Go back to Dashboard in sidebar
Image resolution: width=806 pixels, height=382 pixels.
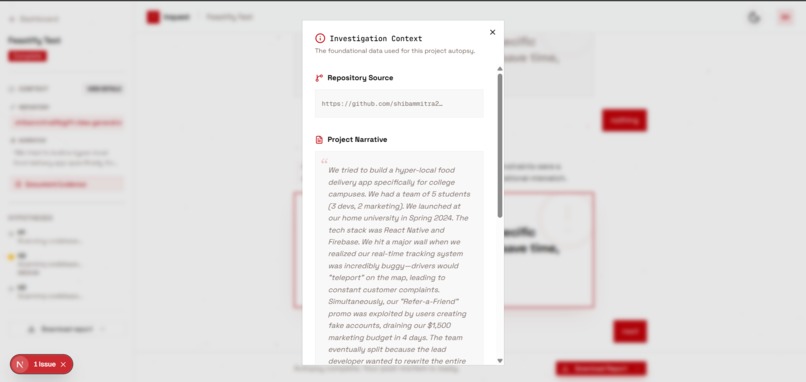click(33, 20)
